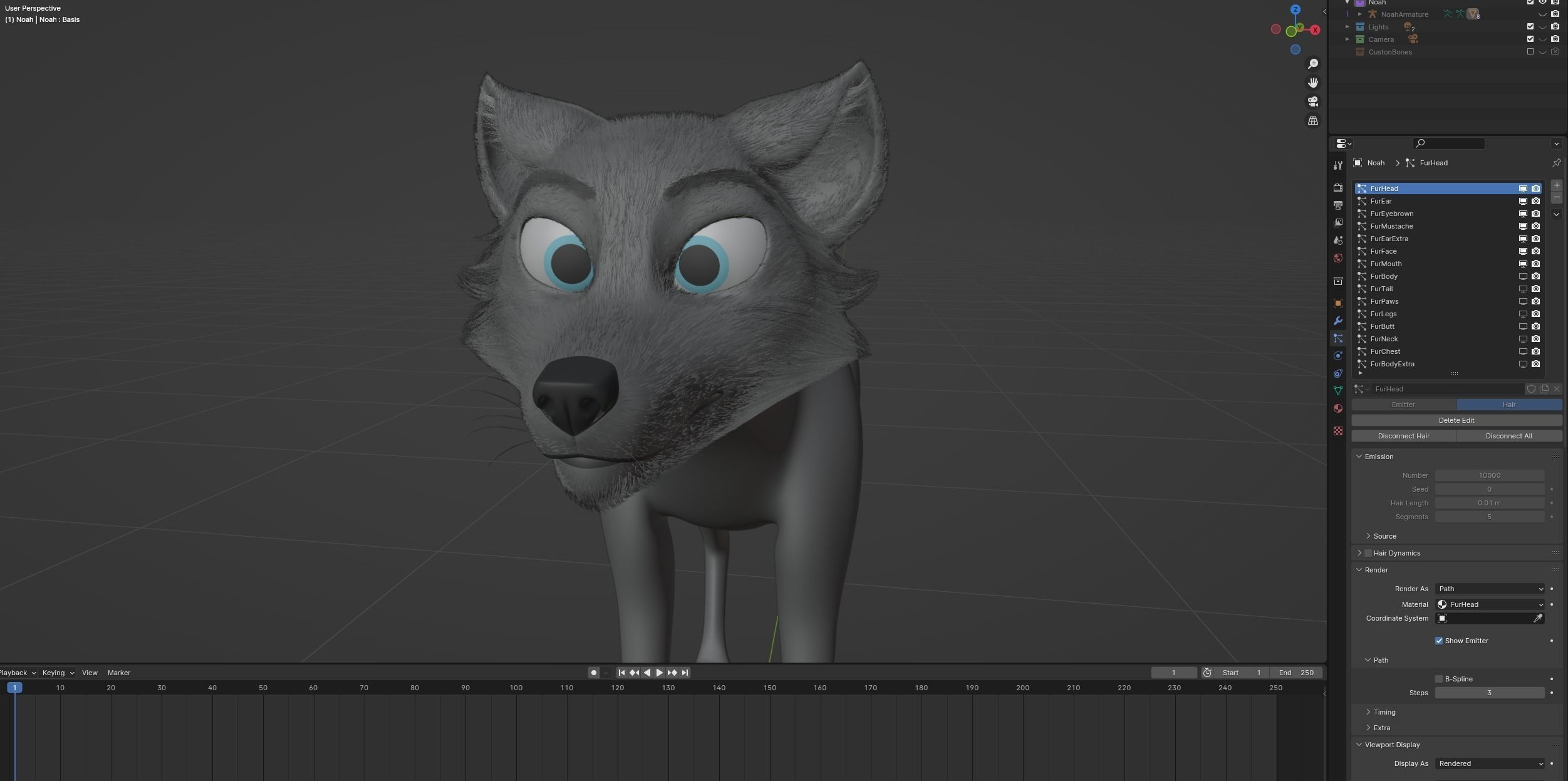Click the Coordinate System eyedropper

coord(1537,618)
